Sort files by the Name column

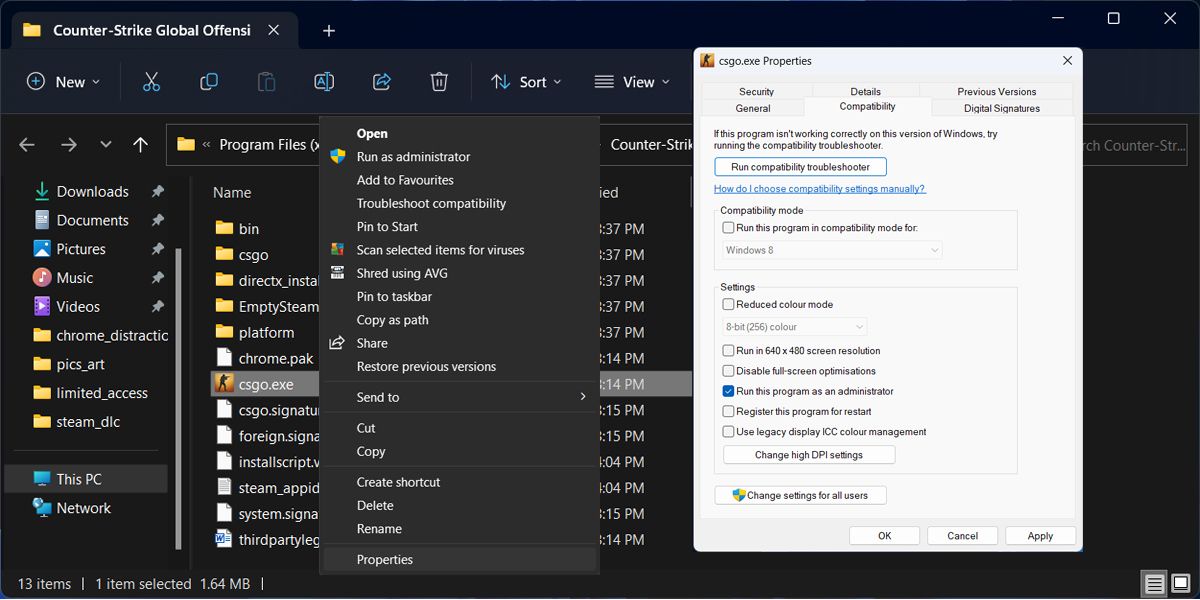click(x=232, y=192)
